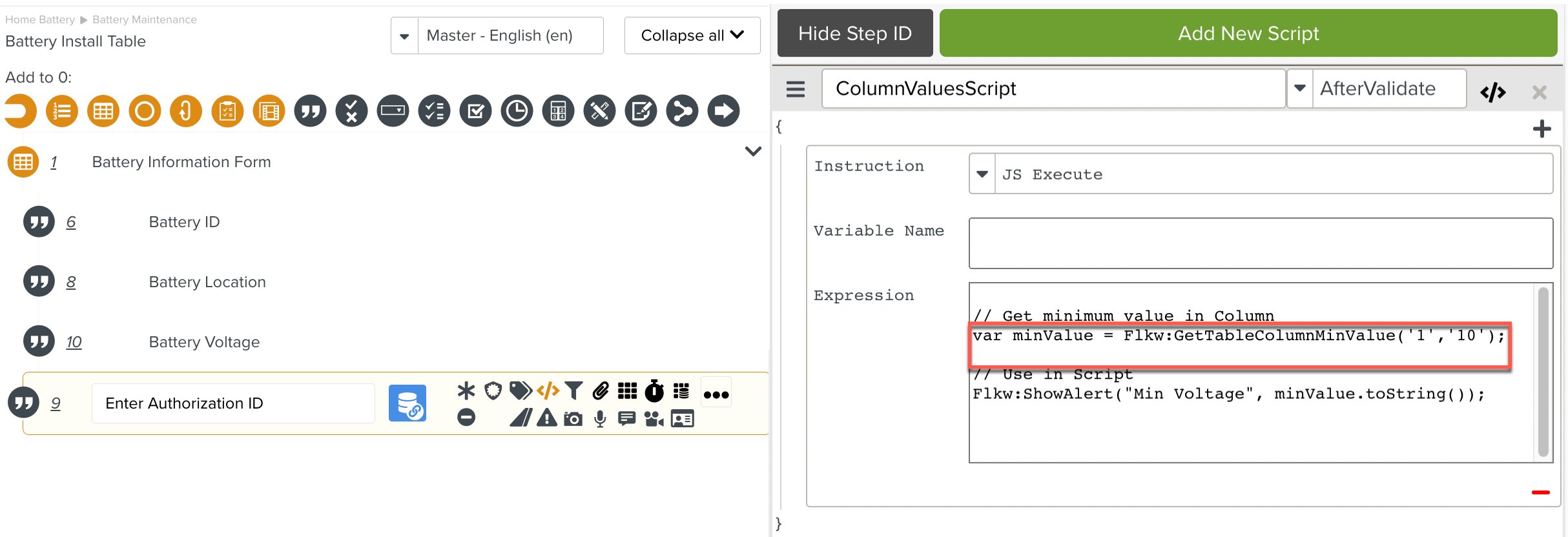1568x537 pixels.
Task: Click the stopwatch timer icon
Action: click(654, 390)
